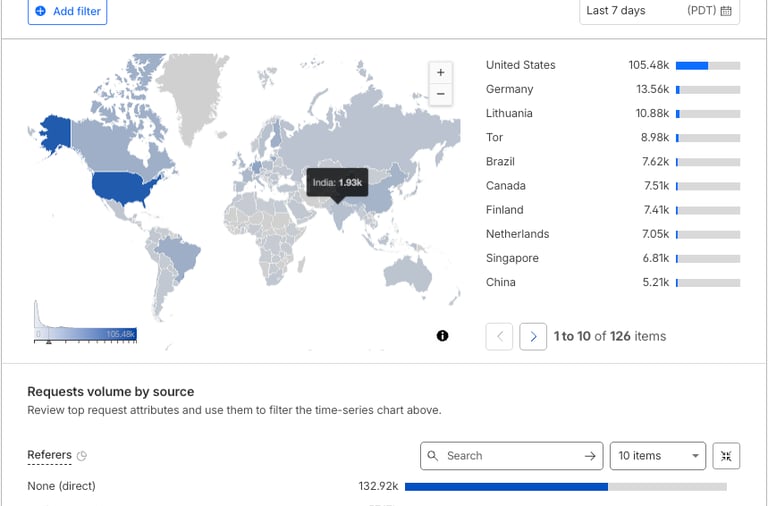
Task: Select United States in the country list
Action: pyautogui.click(x=613, y=65)
